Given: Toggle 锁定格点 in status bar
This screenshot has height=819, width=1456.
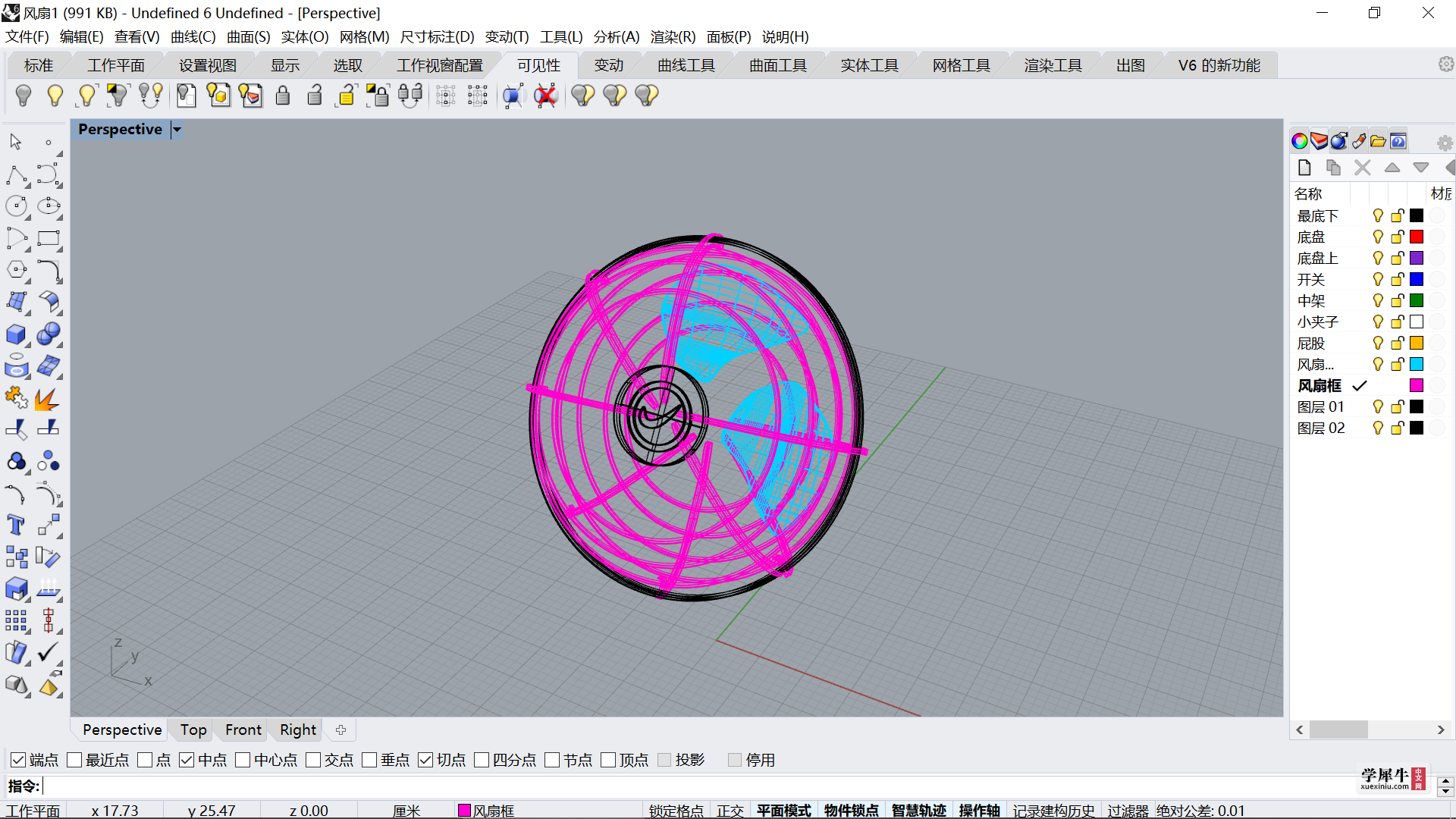Looking at the screenshot, I should tap(676, 811).
